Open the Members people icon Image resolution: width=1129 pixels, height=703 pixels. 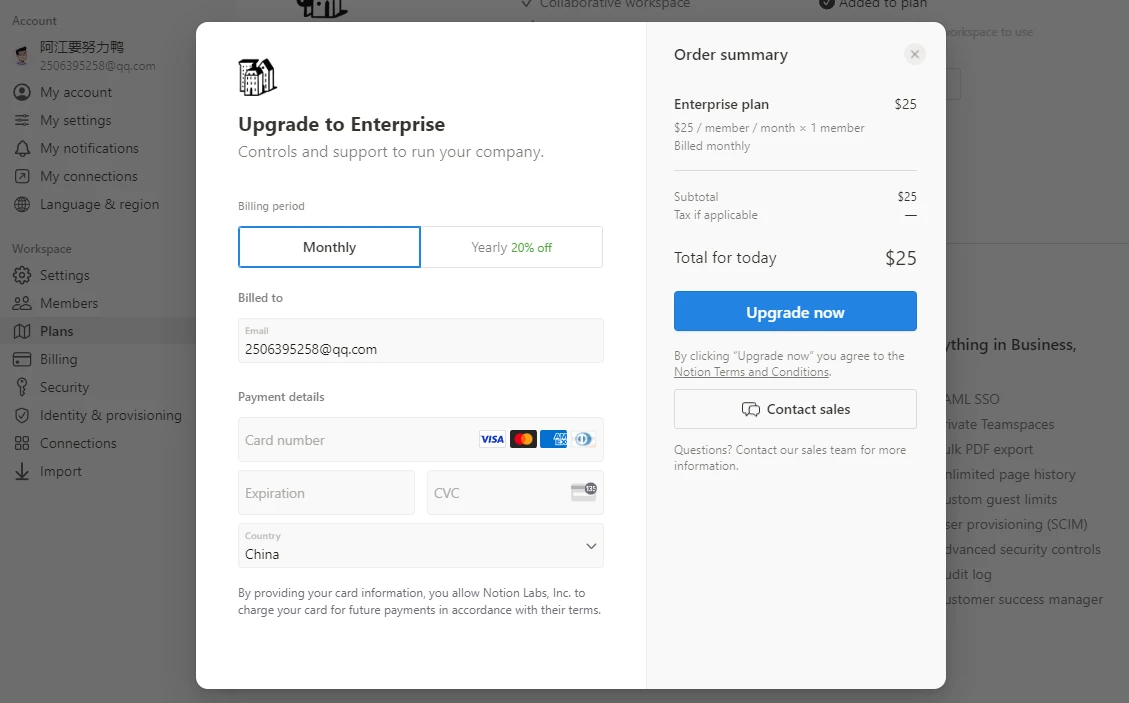click(x=22, y=303)
